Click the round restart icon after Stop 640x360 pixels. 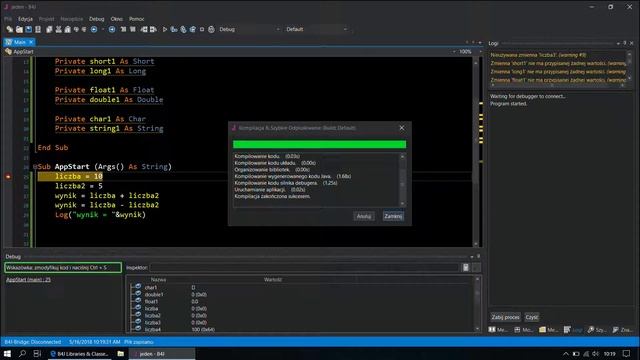(x=211, y=29)
